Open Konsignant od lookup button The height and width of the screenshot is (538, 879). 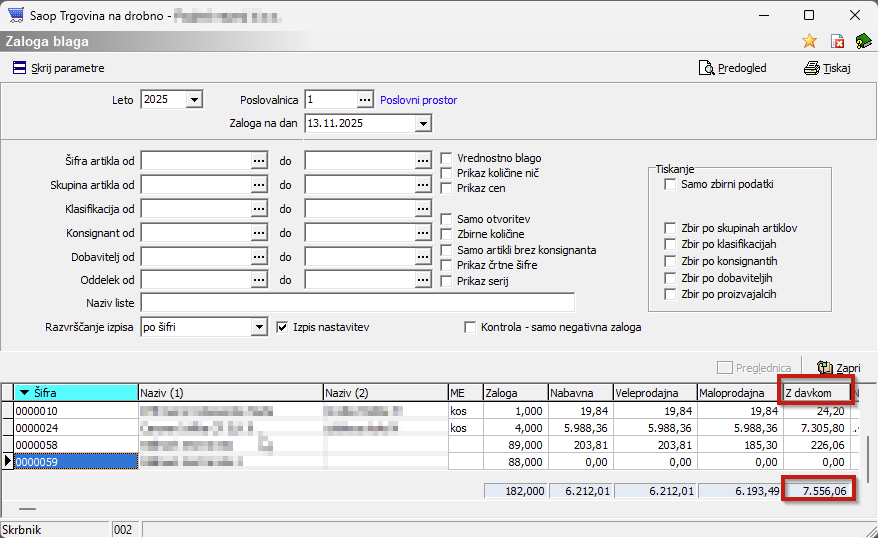[258, 233]
